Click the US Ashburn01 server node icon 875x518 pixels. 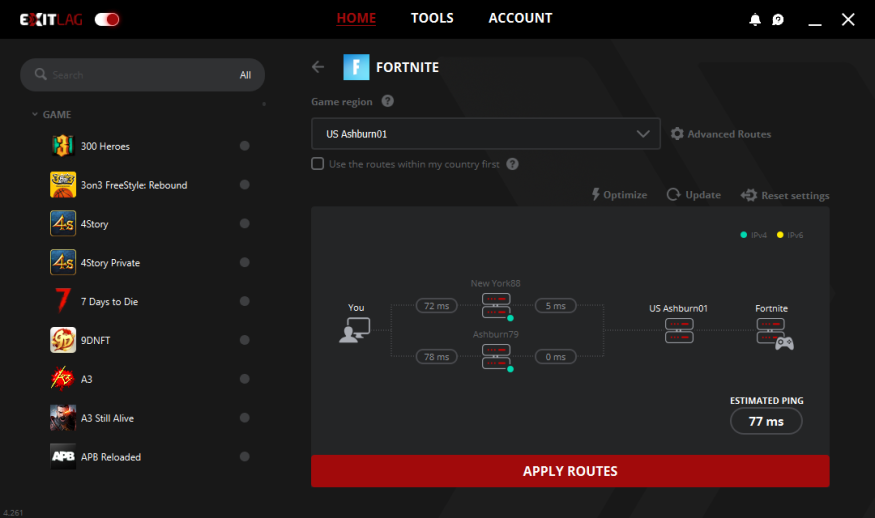[x=679, y=330]
